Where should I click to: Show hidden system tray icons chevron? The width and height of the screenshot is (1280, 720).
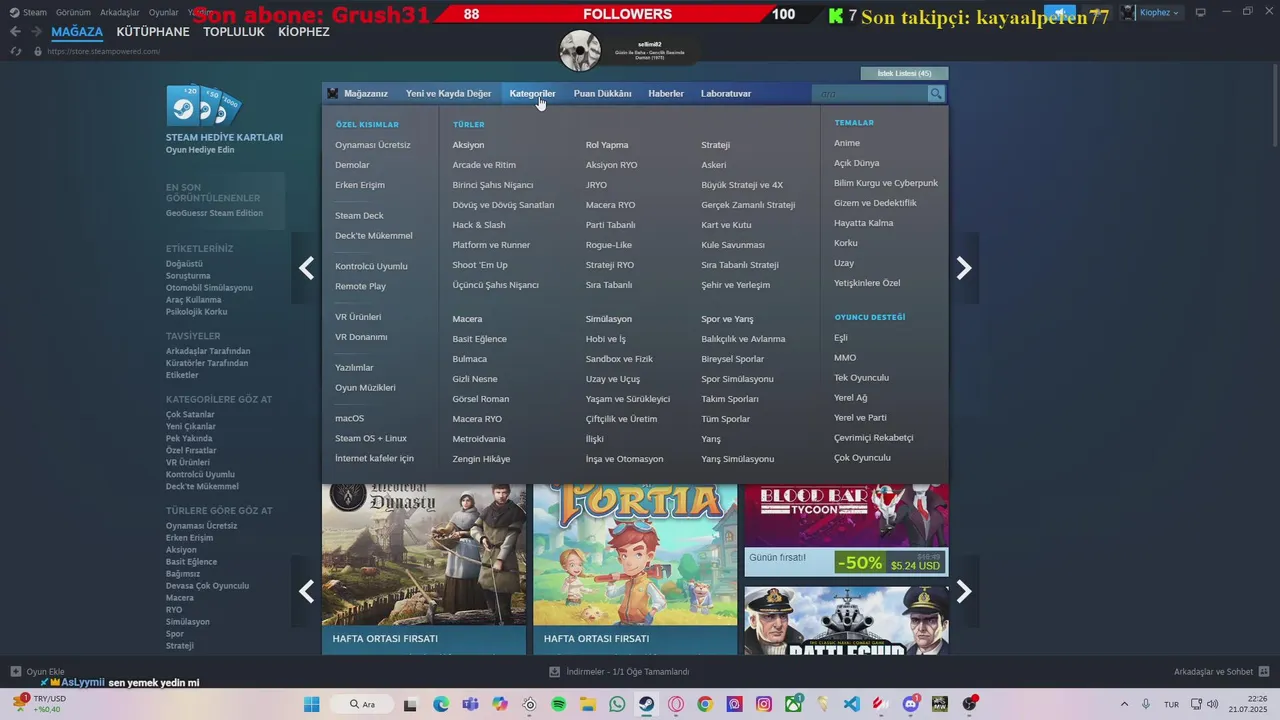click(1124, 704)
